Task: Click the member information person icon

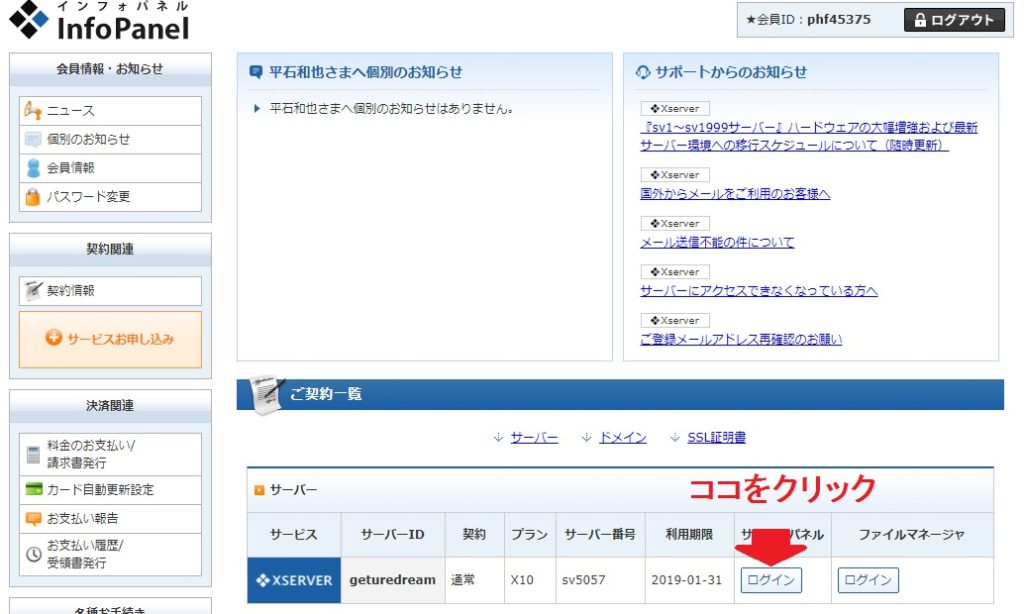Action: (x=33, y=168)
